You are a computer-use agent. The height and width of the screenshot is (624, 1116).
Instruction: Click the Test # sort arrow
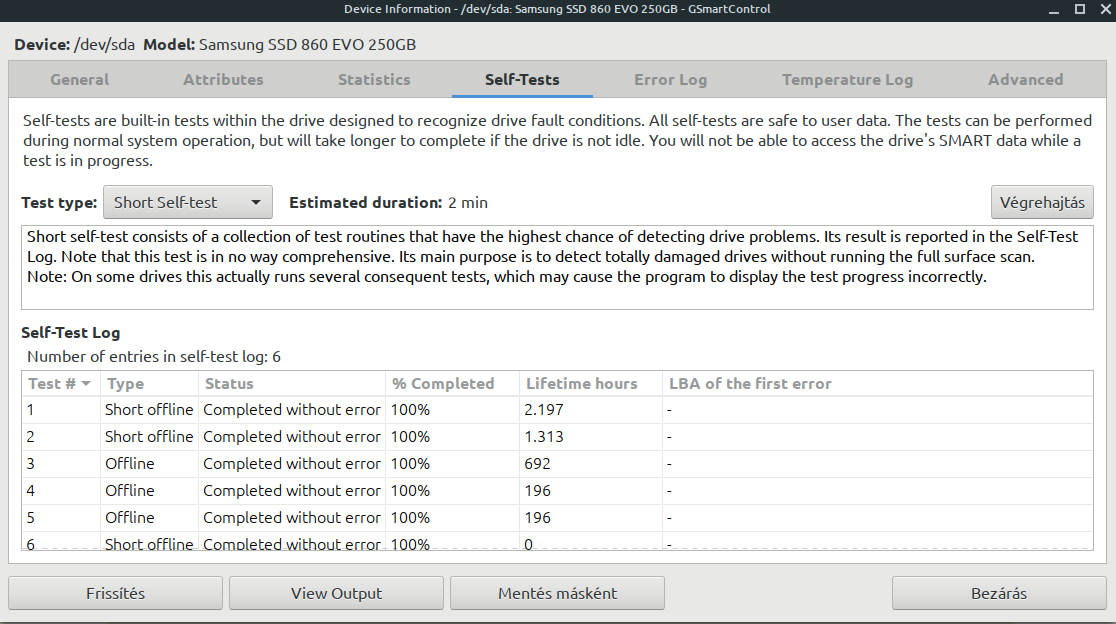pyautogui.click(x=86, y=384)
